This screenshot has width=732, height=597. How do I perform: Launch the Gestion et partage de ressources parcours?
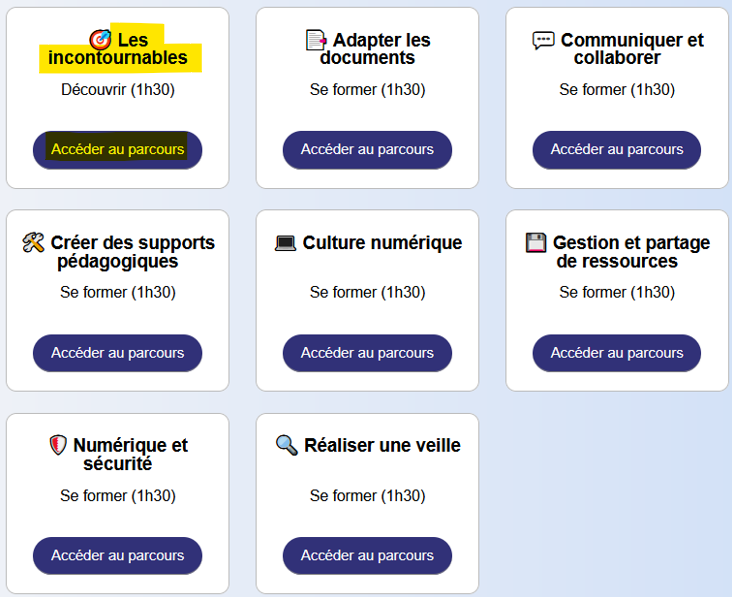(x=617, y=353)
